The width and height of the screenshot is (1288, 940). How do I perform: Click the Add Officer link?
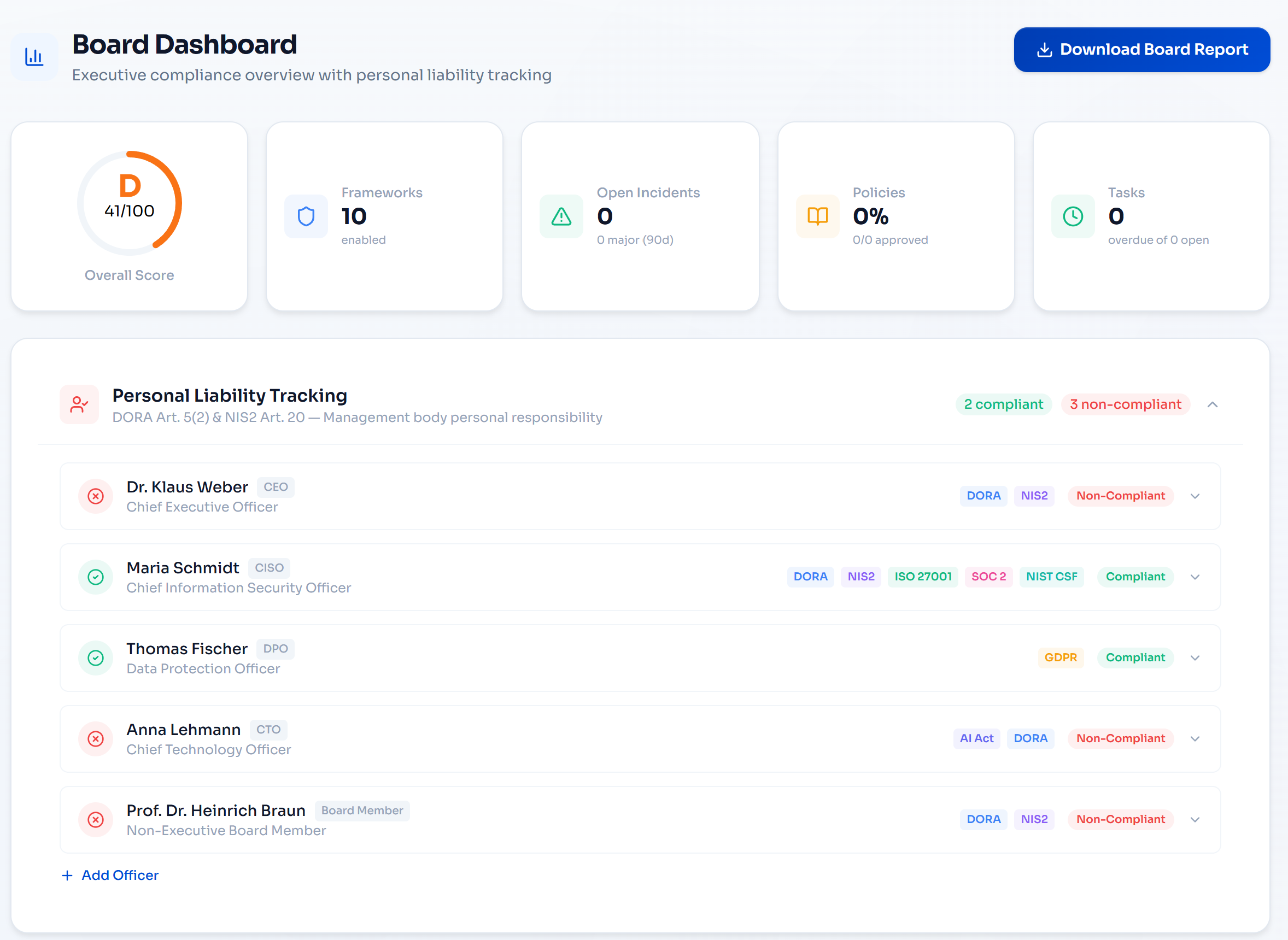click(110, 875)
